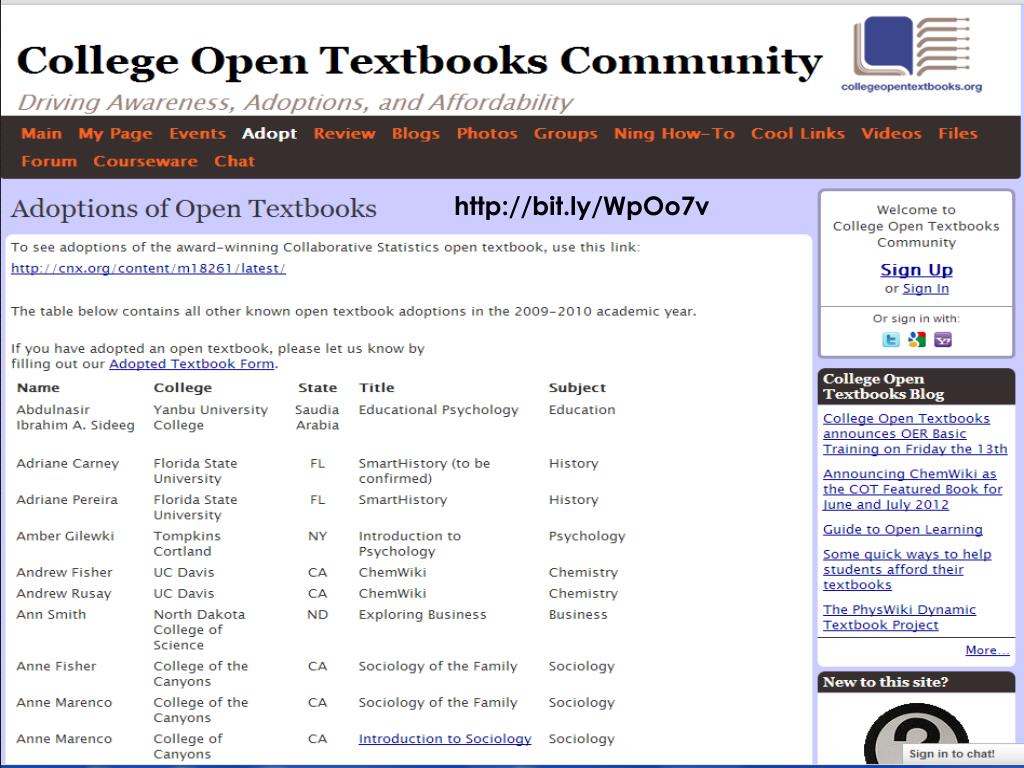Viewport: 1024px width, 768px height.
Task: Click the Adoptions of Open Textbooks heading
Action: pyautogui.click(x=193, y=209)
